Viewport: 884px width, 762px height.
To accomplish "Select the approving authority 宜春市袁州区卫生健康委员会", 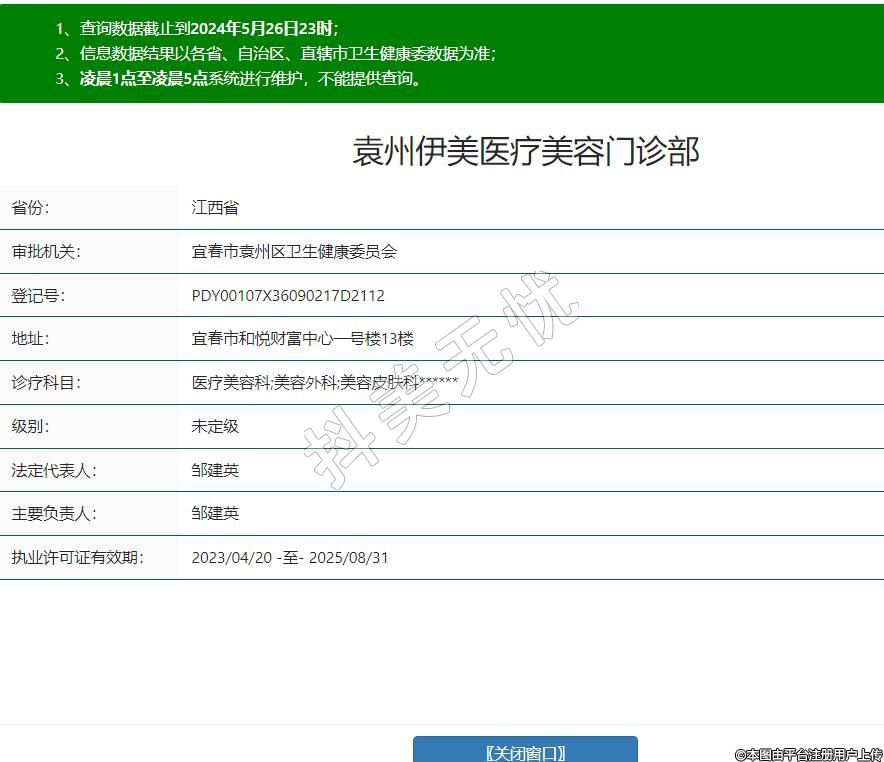I will [x=294, y=252].
